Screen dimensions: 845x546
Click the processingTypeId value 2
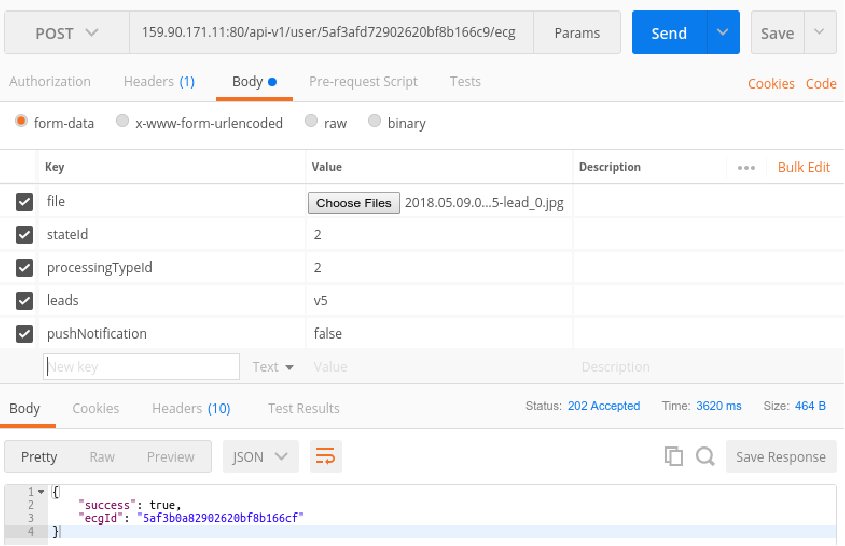317,268
